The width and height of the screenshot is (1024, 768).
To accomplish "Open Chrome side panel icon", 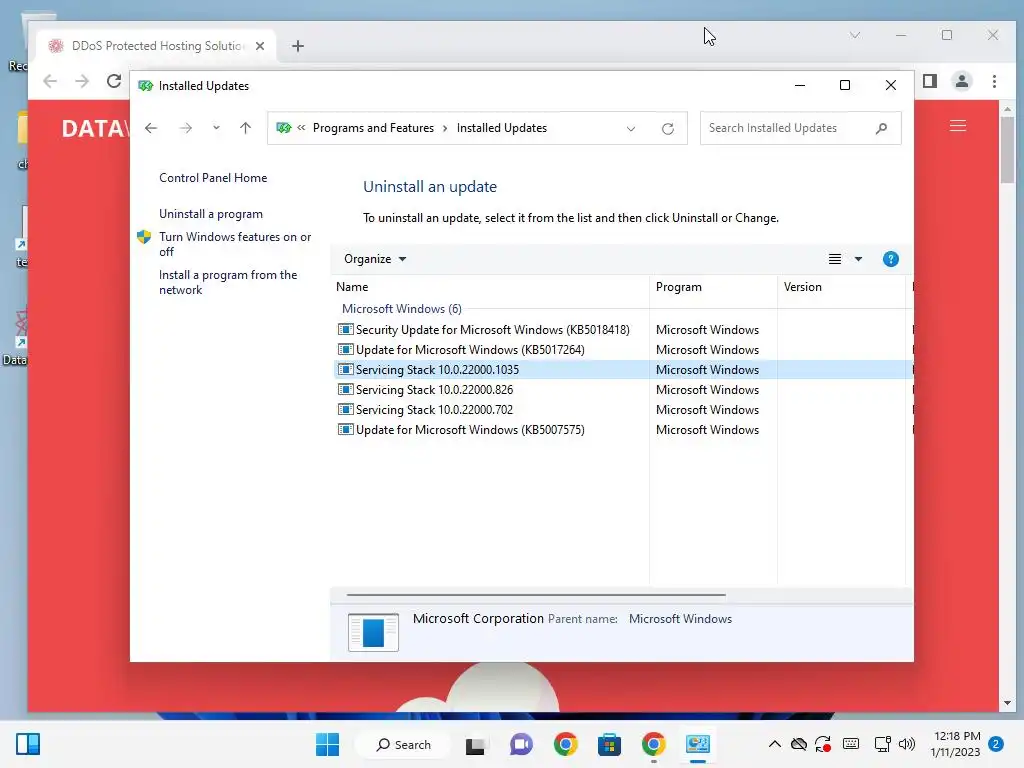I will tap(930, 81).
